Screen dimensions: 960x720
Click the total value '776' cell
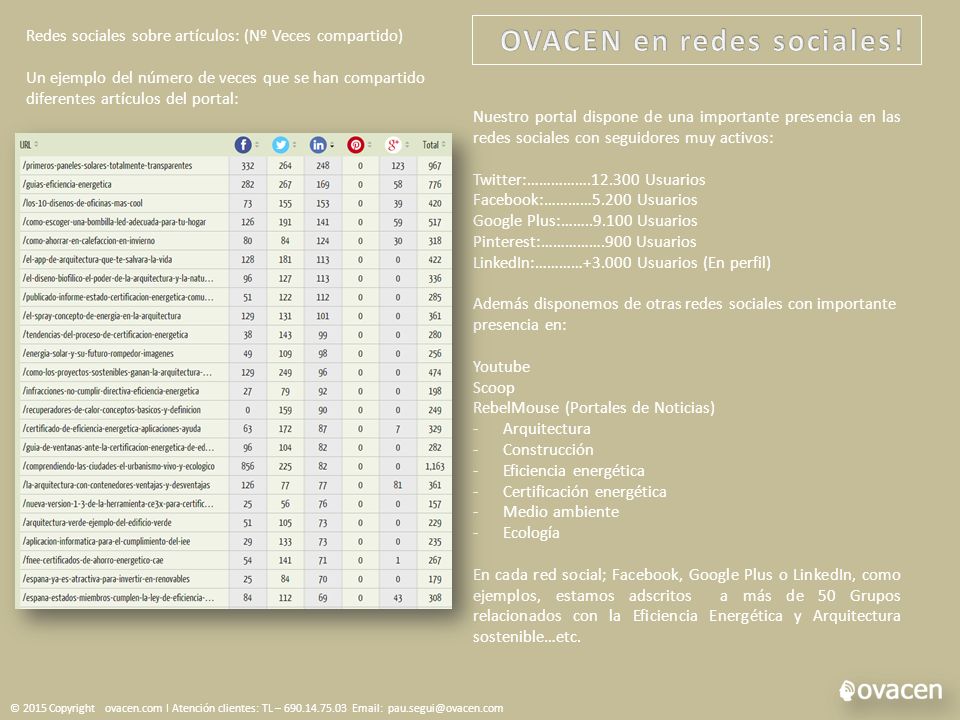[x=435, y=184]
